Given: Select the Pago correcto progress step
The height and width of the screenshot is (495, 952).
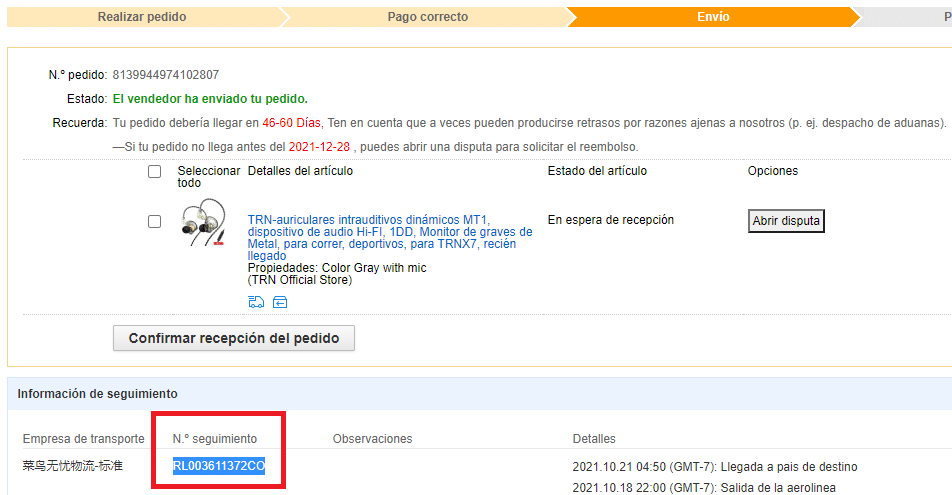Looking at the screenshot, I should click(x=428, y=17).
